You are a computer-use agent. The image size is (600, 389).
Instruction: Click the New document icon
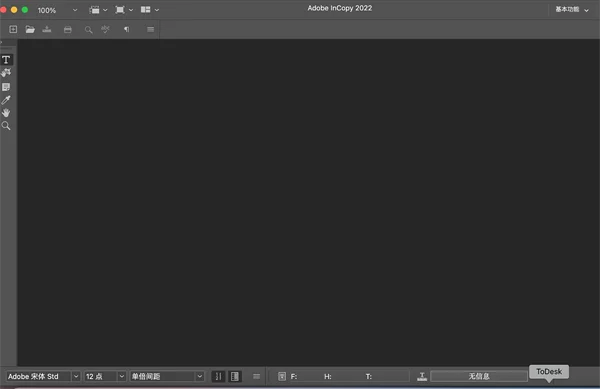point(13,29)
